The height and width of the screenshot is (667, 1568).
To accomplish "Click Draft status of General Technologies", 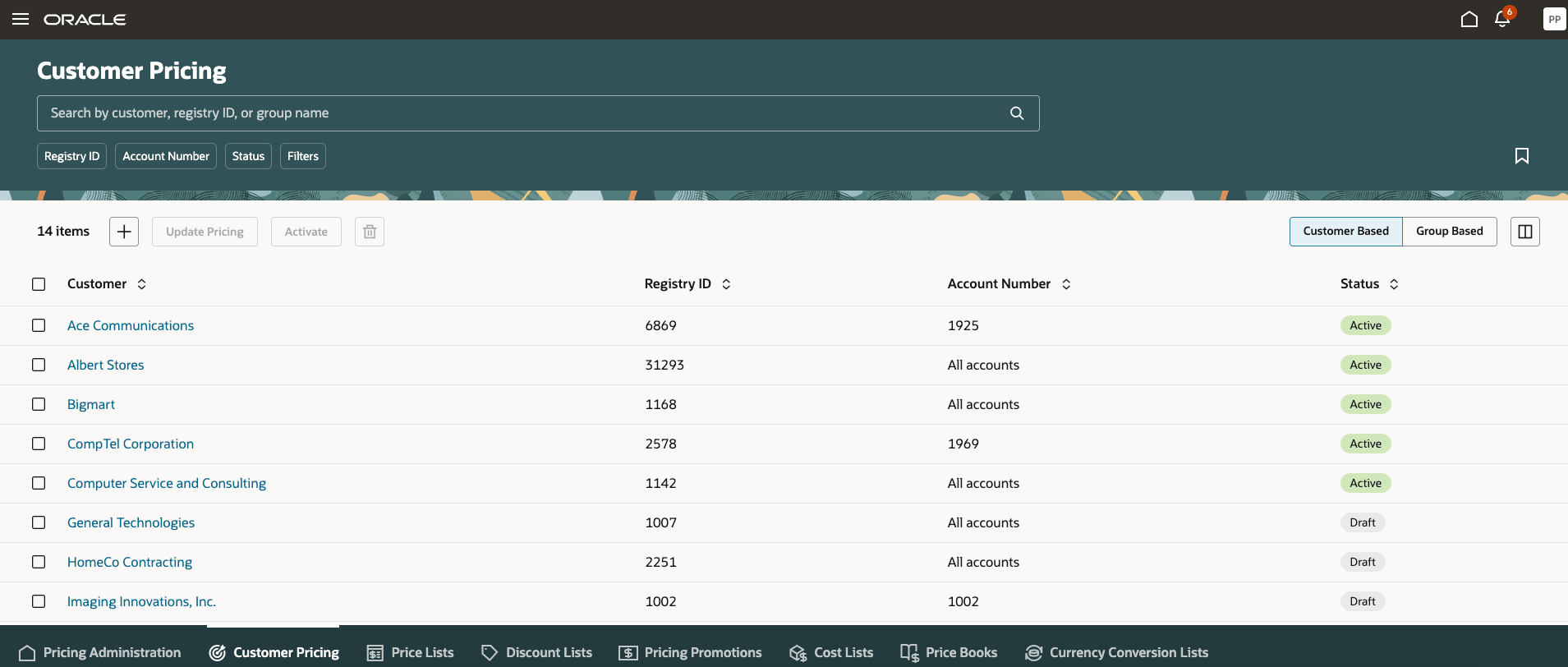I will tap(1363, 522).
